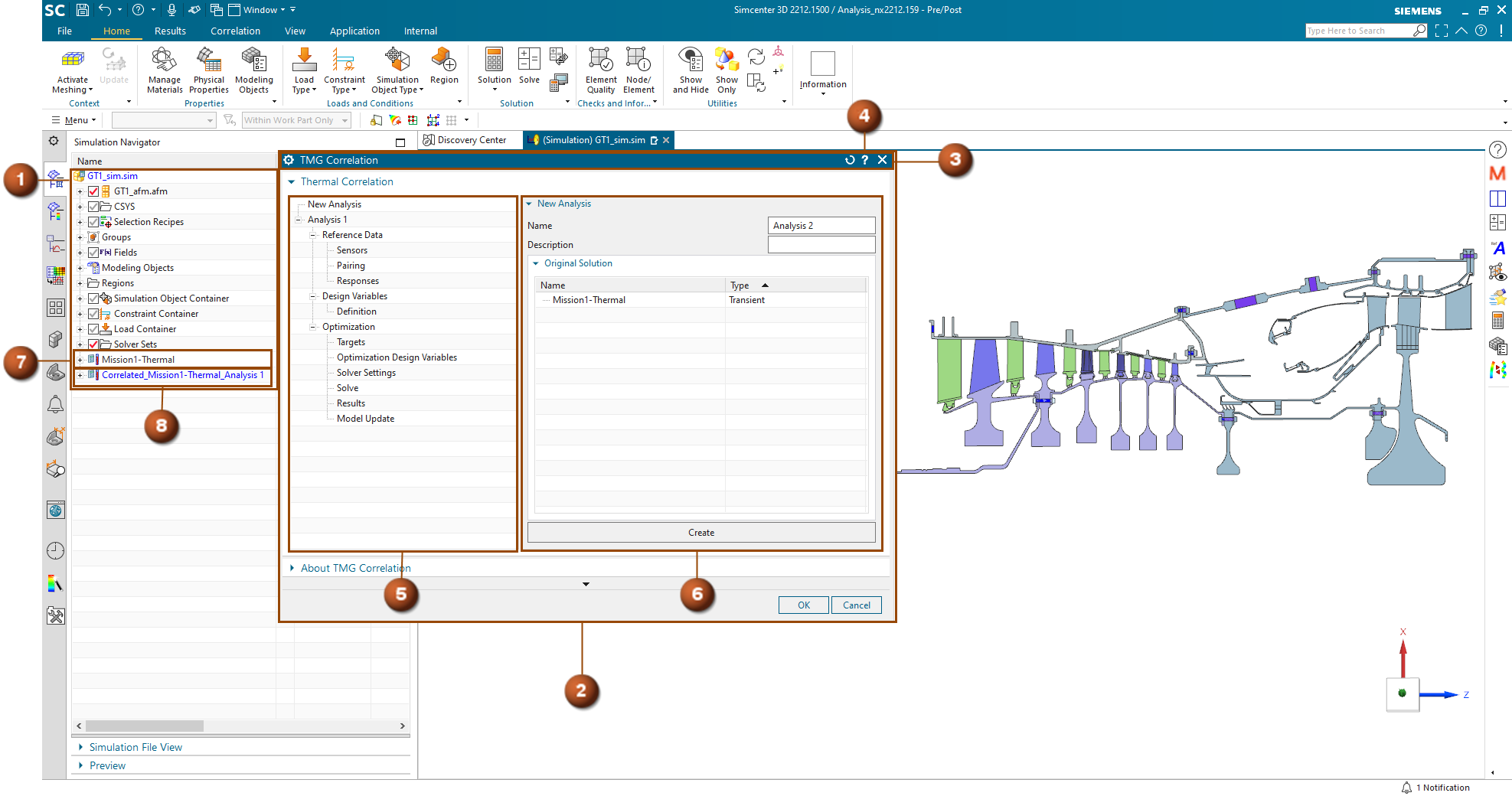The width and height of the screenshot is (1512, 796).
Task: Open Element Quality check
Action: click(x=601, y=60)
